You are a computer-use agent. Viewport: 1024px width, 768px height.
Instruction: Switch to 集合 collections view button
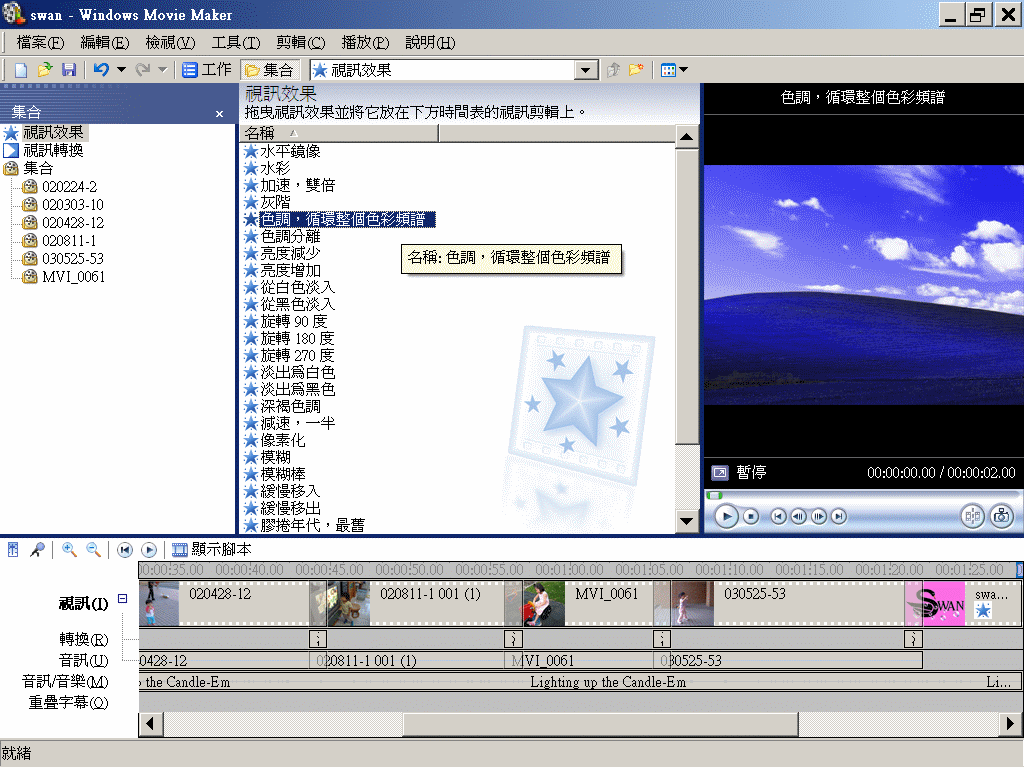coord(269,69)
